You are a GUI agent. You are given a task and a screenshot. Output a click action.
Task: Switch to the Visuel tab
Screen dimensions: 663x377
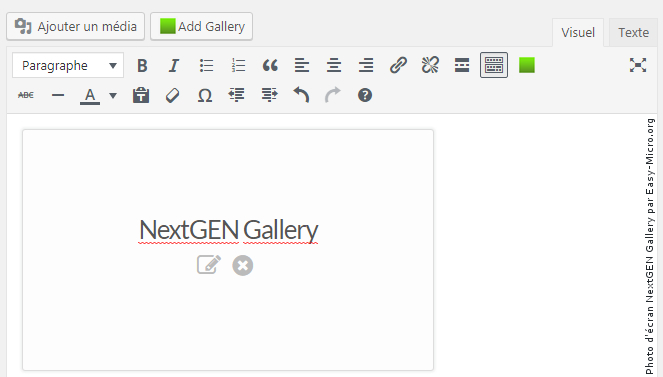click(x=578, y=33)
